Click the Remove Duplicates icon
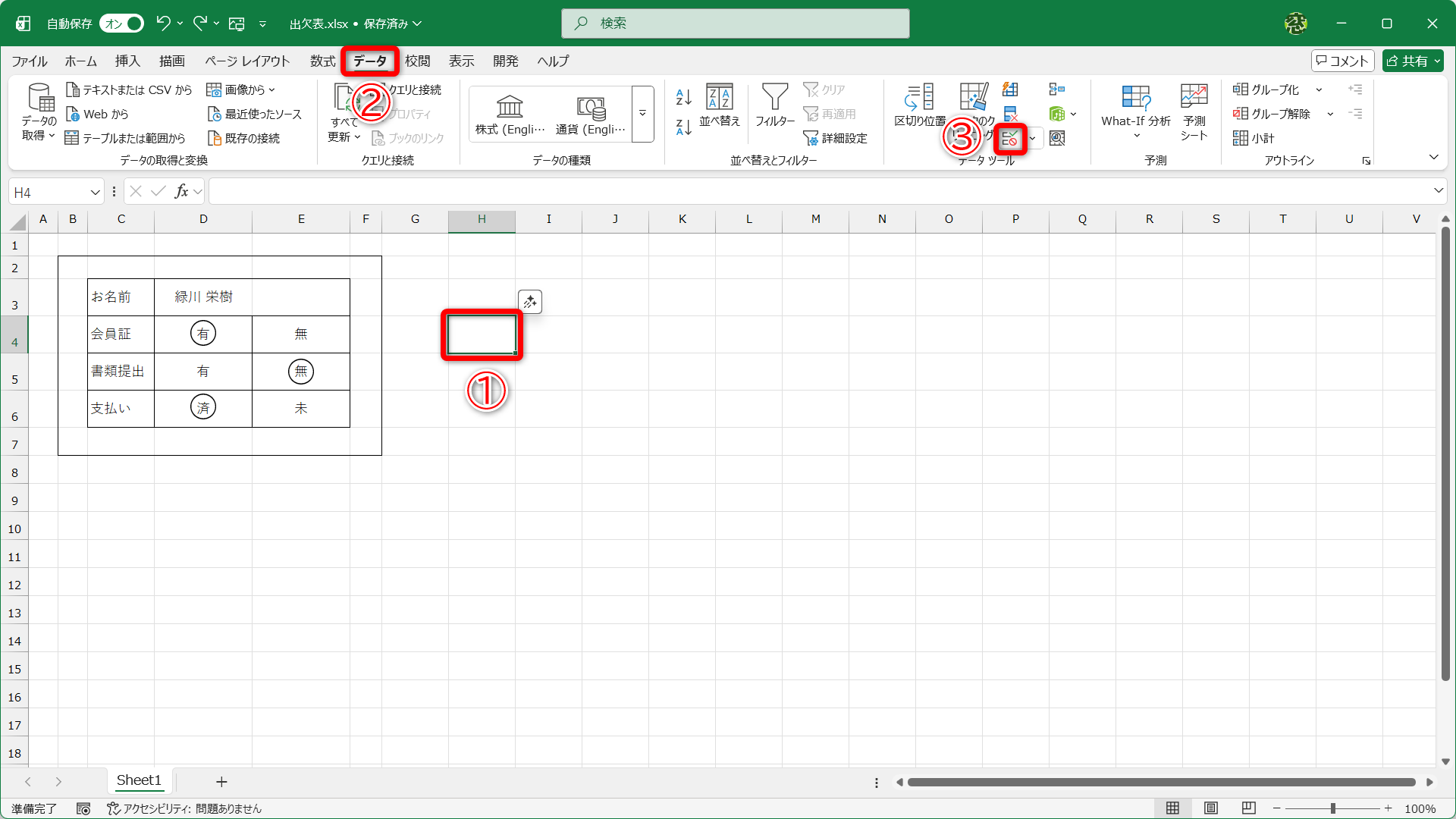The image size is (1456, 819). [1010, 114]
